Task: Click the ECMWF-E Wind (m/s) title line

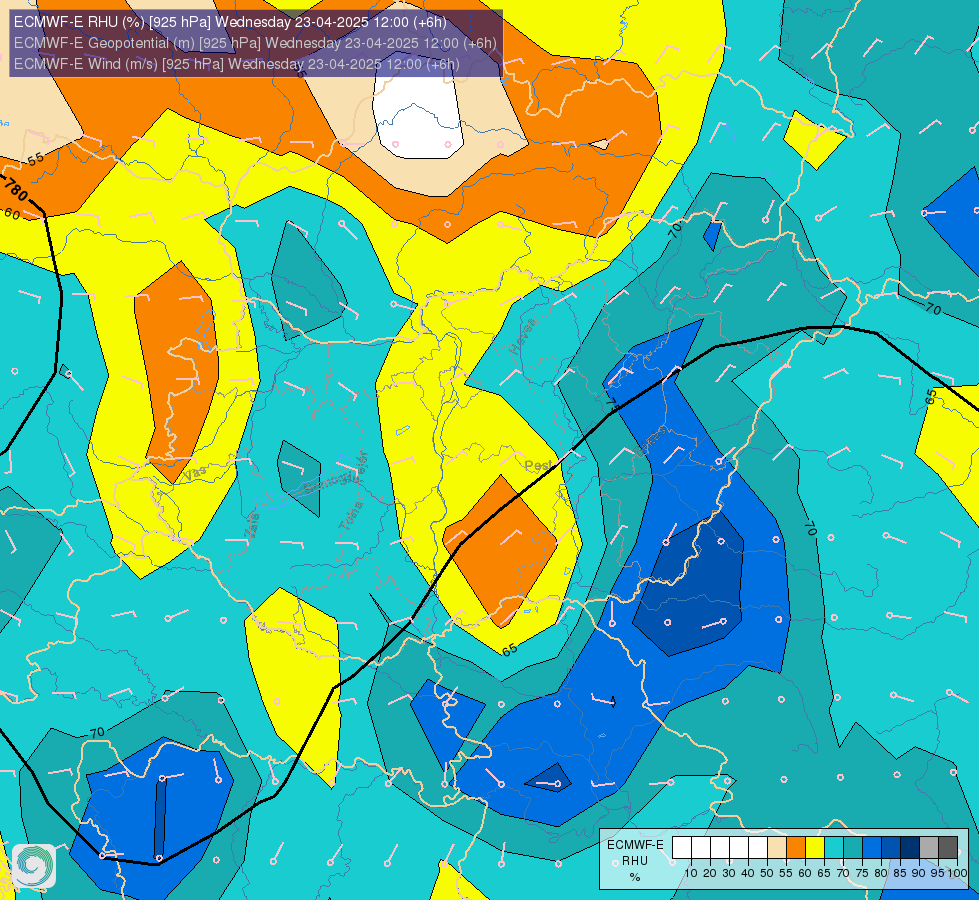Action: point(237,64)
